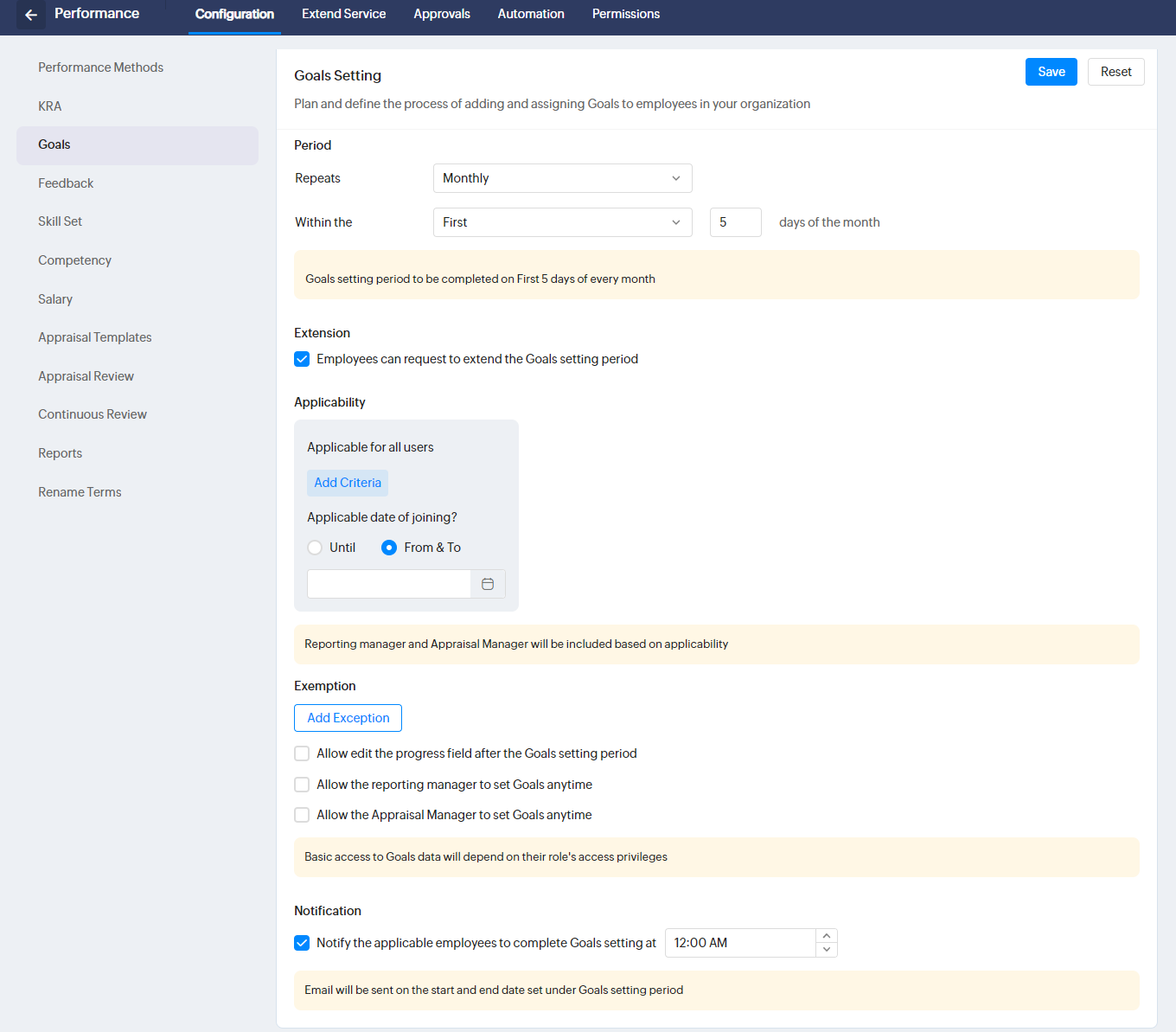Screen dimensions: 1176x1032
Task: Open the Repeats Monthly dropdown
Action: coord(562,178)
